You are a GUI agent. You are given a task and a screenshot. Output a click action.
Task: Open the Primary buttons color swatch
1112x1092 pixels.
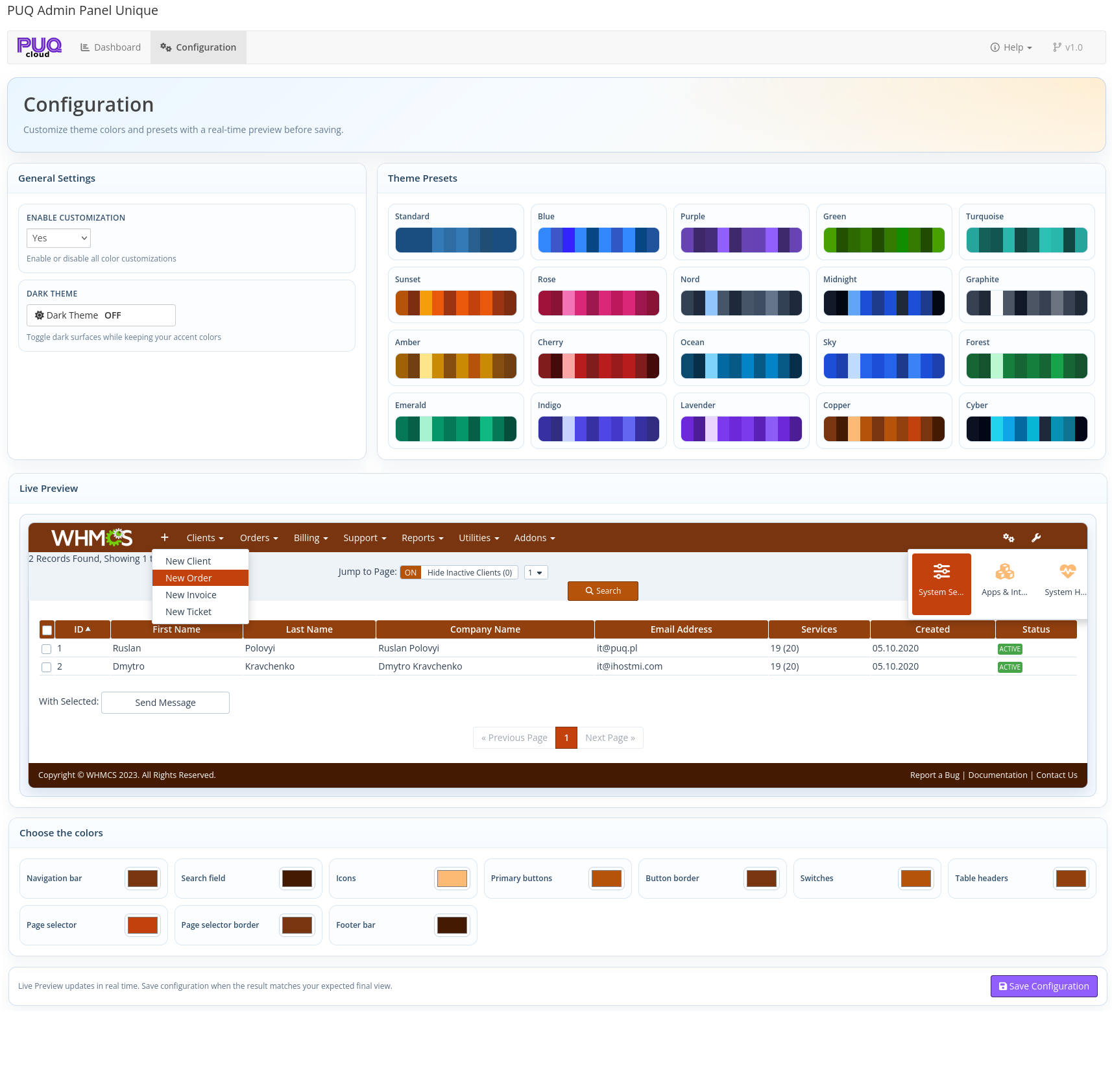606,878
